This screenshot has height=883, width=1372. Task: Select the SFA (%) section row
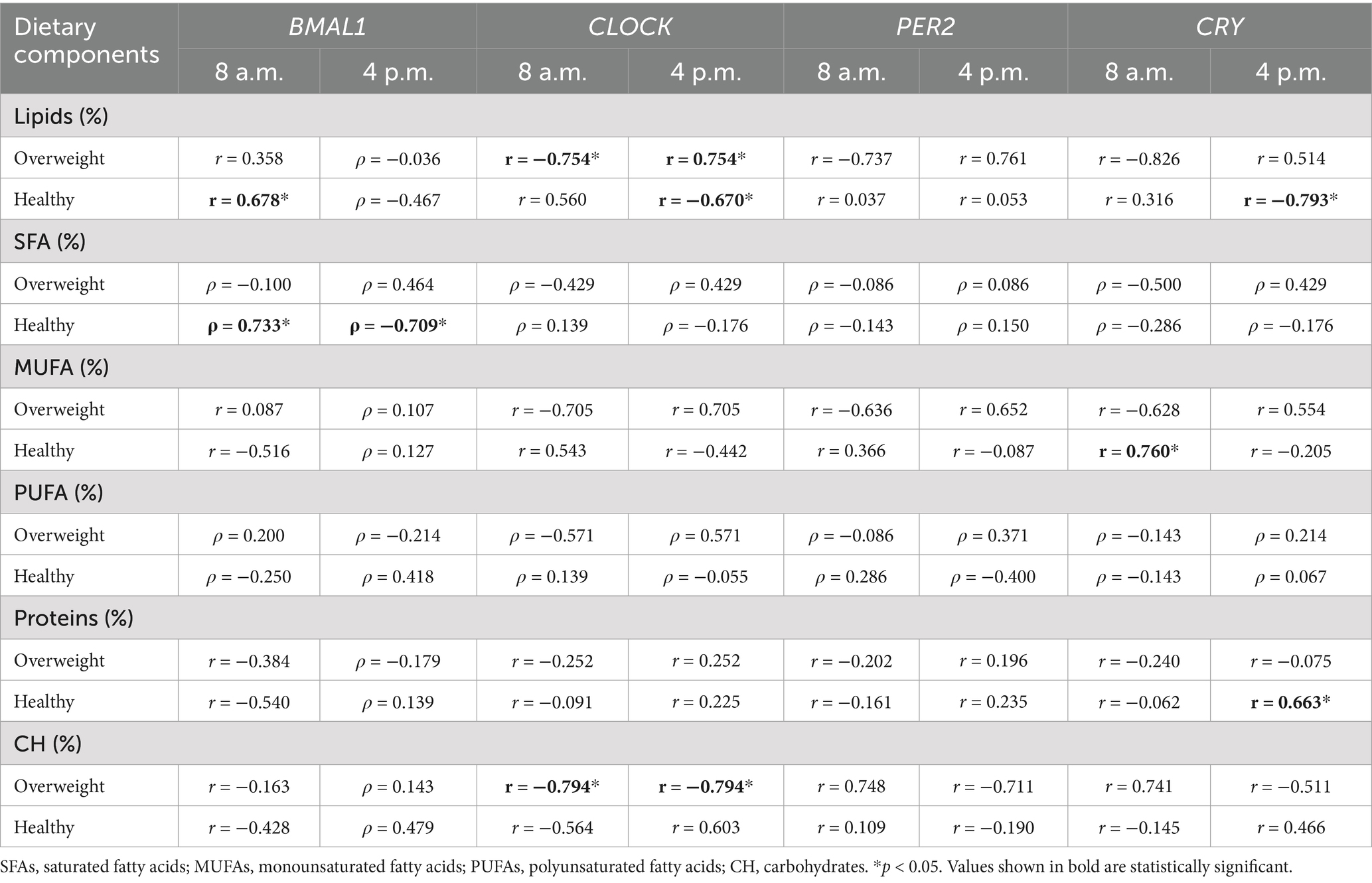pyautogui.click(x=50, y=241)
